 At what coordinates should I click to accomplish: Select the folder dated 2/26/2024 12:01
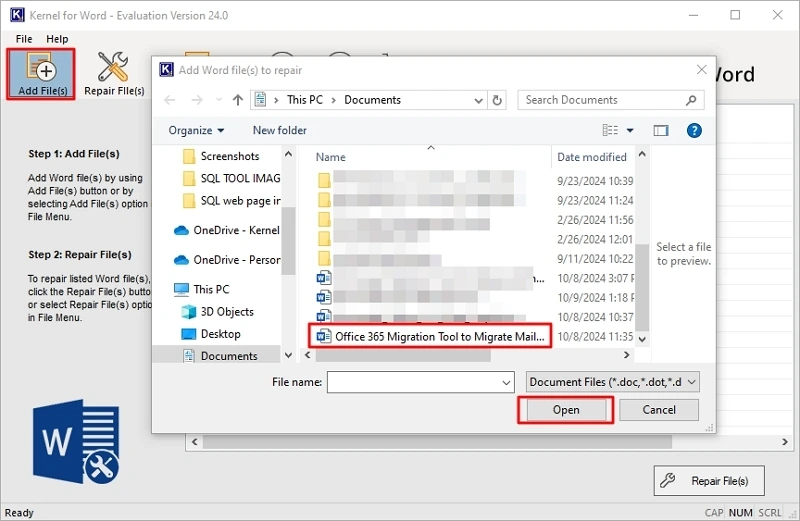[x=474, y=239]
